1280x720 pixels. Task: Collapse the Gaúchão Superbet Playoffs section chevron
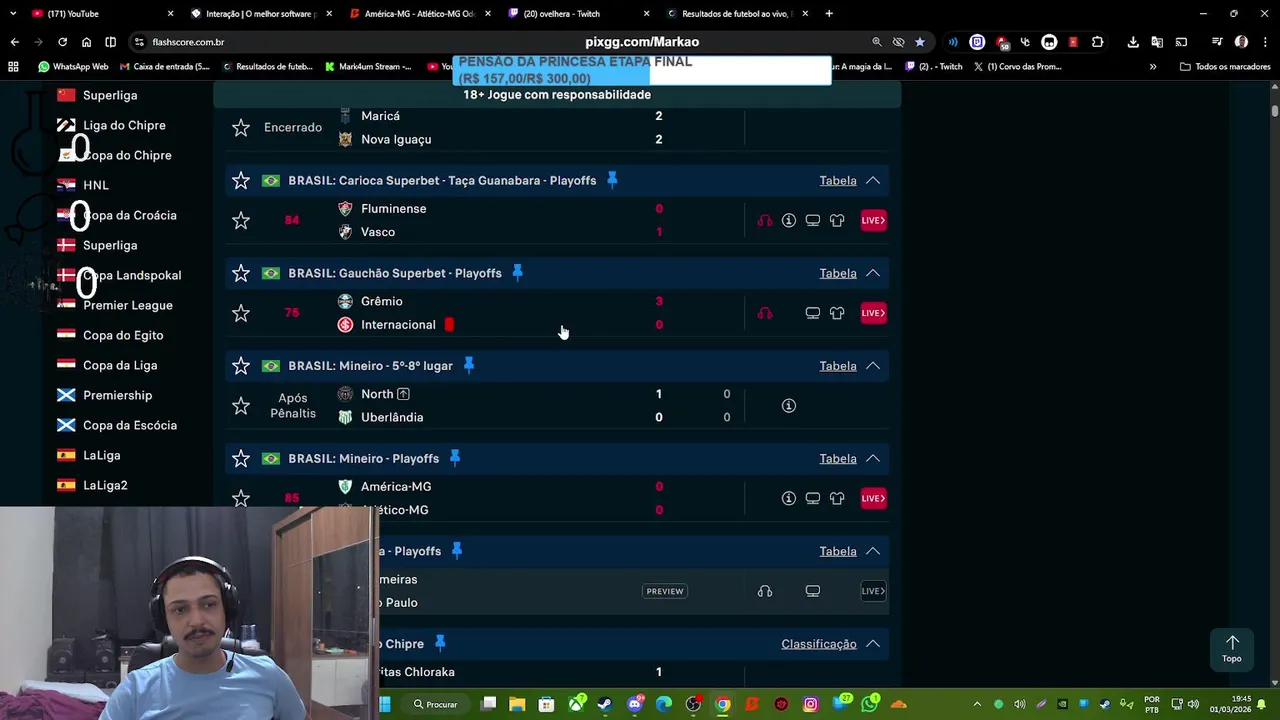point(873,273)
